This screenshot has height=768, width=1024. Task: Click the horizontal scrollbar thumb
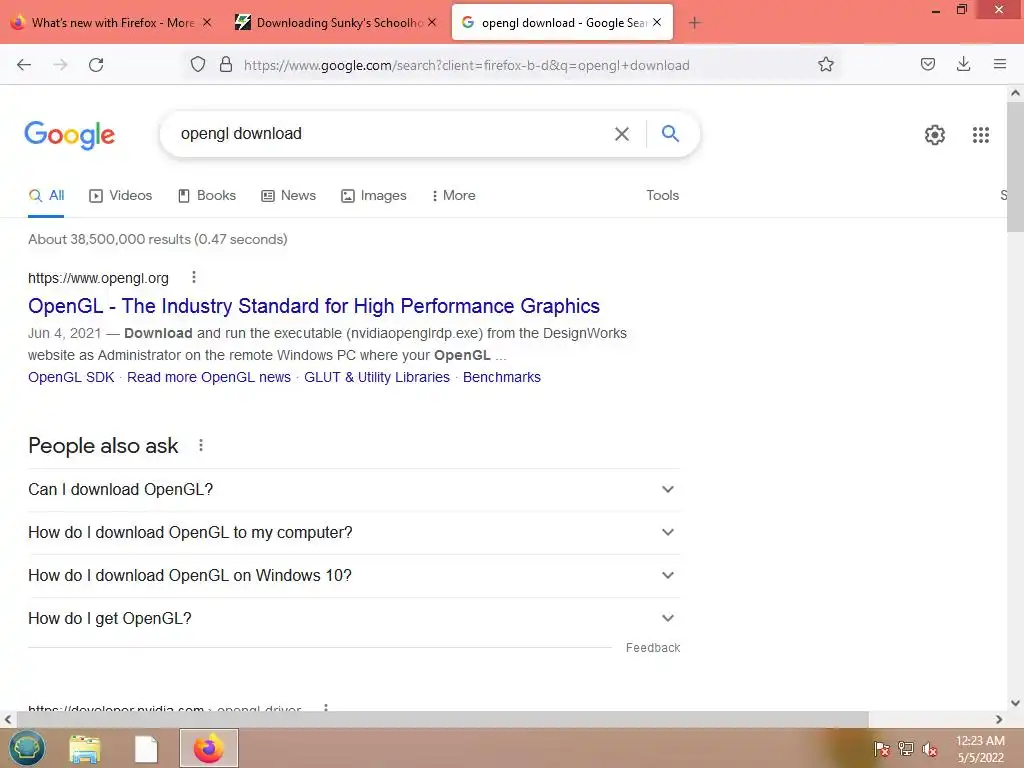pos(442,719)
